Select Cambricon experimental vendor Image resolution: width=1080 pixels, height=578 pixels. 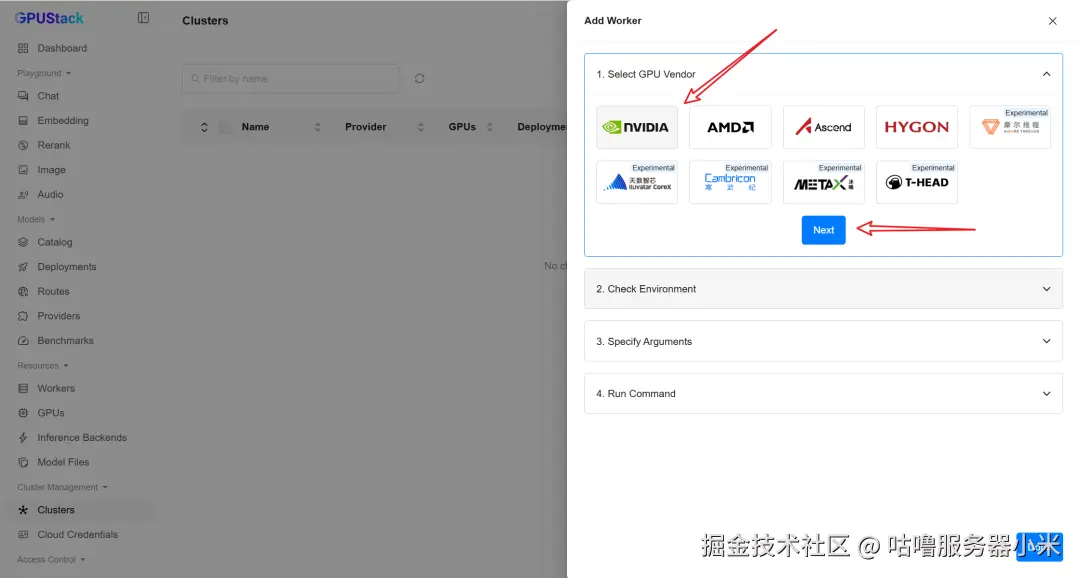pyautogui.click(x=730, y=182)
